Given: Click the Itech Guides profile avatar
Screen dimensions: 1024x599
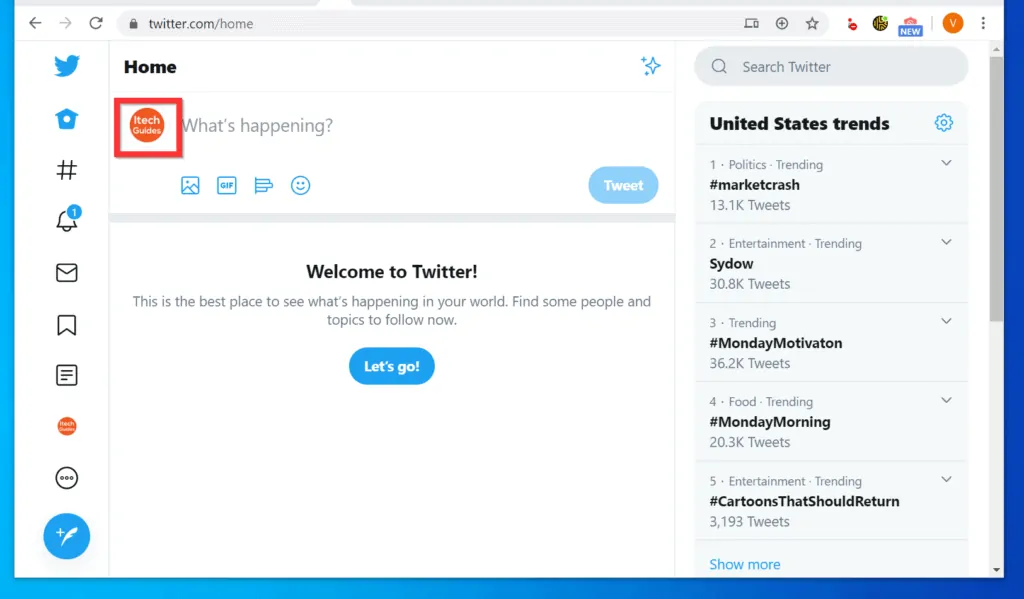Looking at the screenshot, I should (x=147, y=127).
